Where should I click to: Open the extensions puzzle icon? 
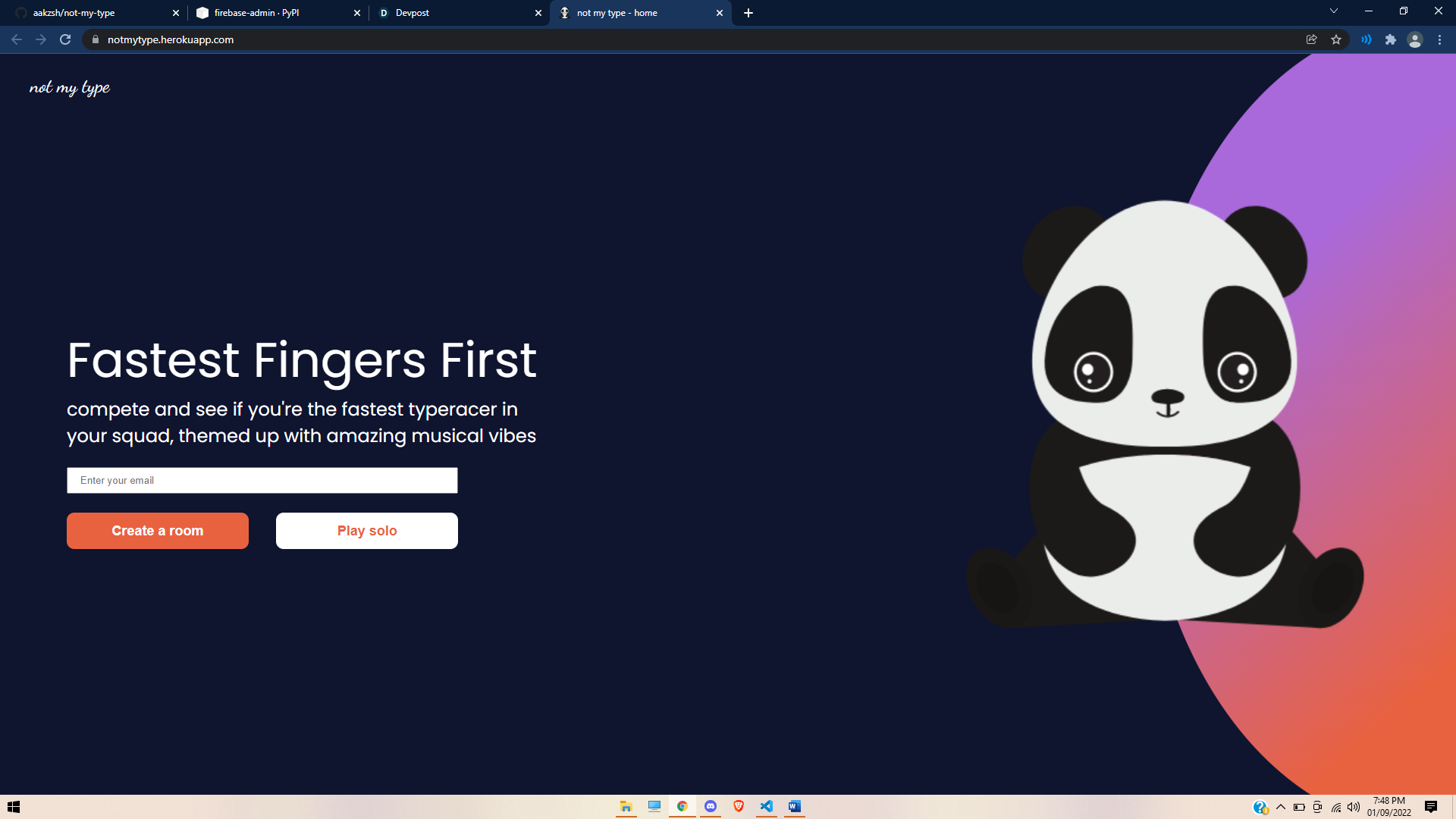pos(1390,39)
